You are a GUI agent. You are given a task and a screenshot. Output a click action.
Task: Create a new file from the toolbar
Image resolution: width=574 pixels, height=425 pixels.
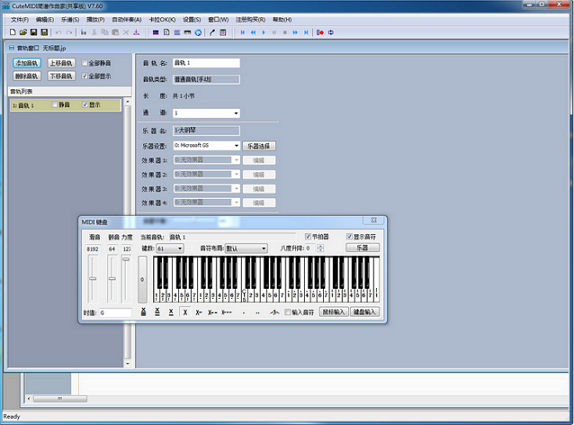tap(13, 32)
